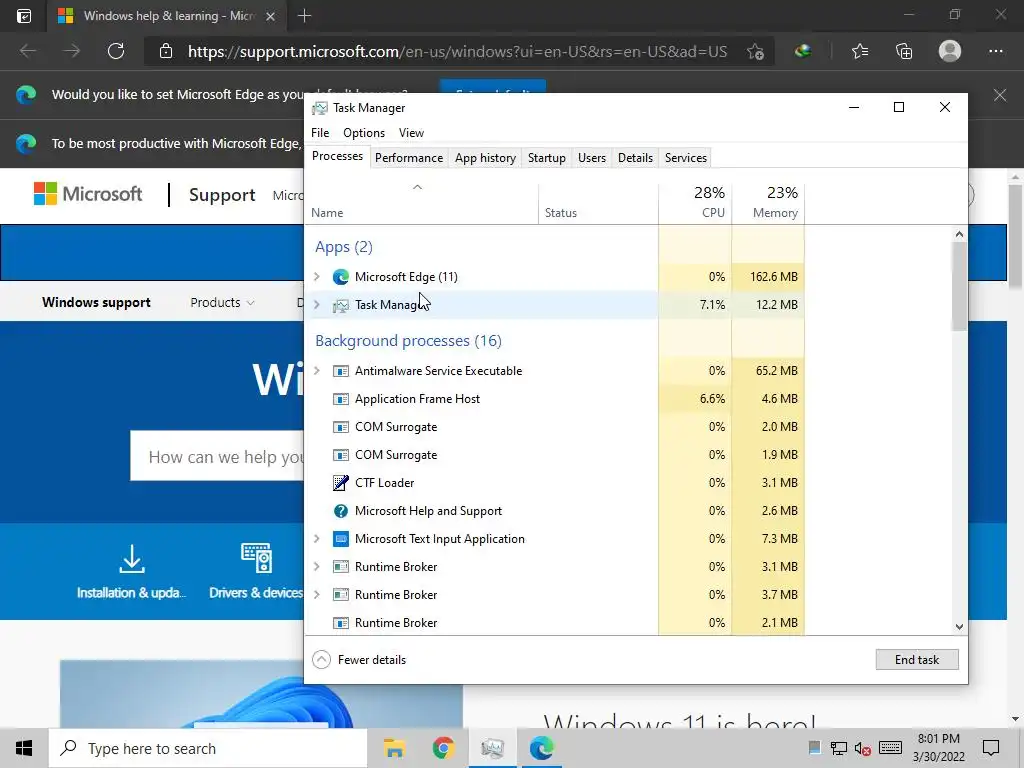Switch to the Details tab

coord(635,158)
